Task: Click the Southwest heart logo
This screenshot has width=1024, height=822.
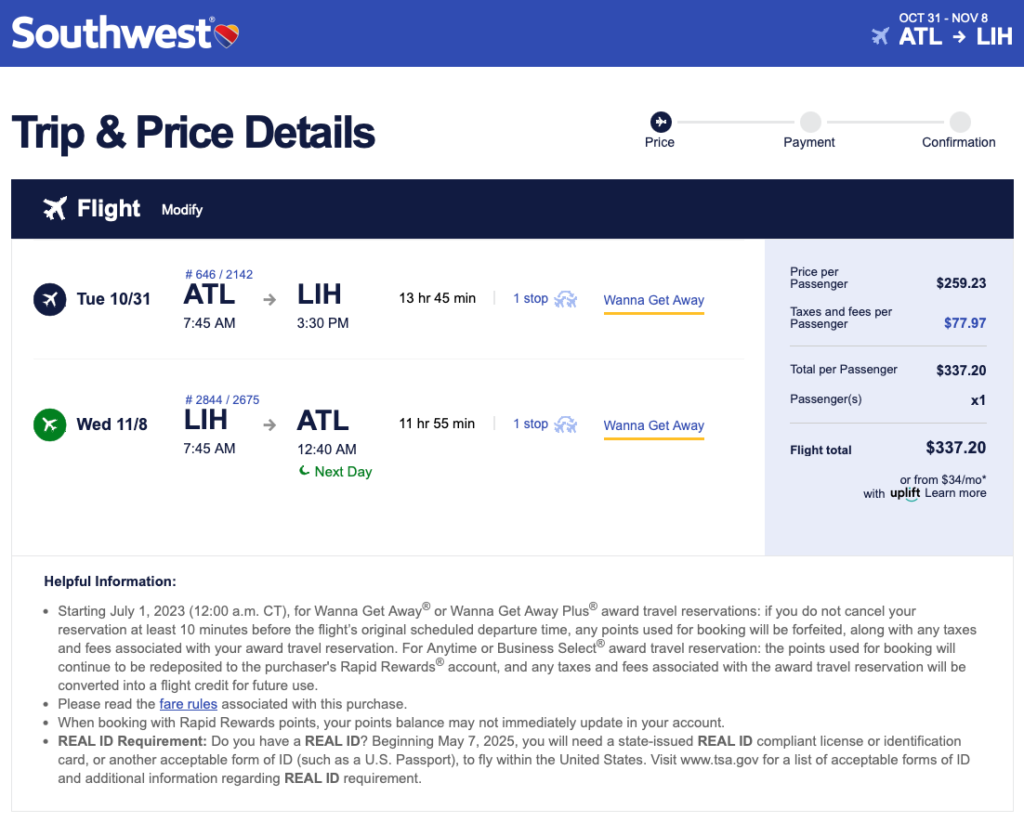Action: tap(227, 35)
